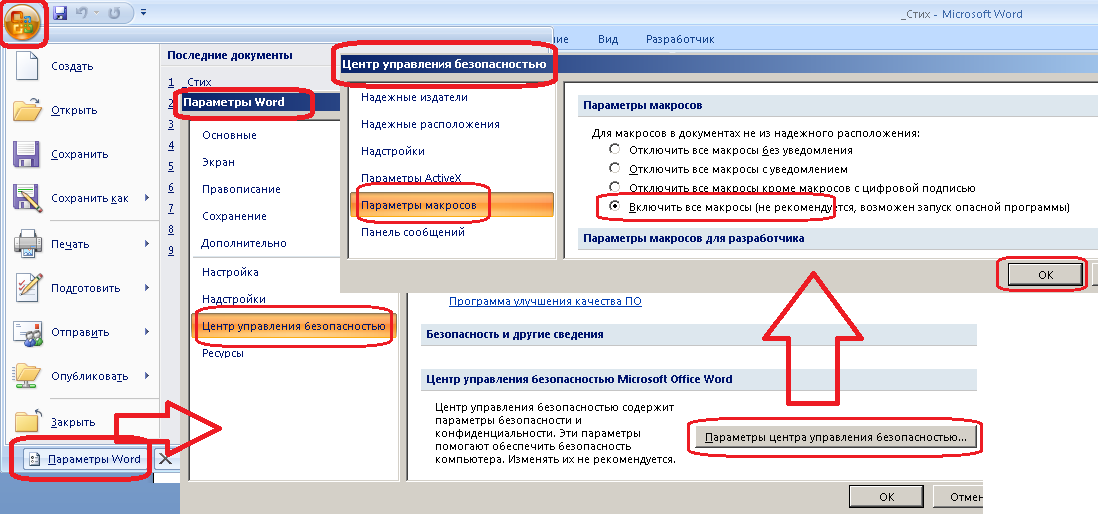Choose Создать menu entry
Viewport: 1098px width, 514px height.
pyautogui.click(x=72, y=67)
